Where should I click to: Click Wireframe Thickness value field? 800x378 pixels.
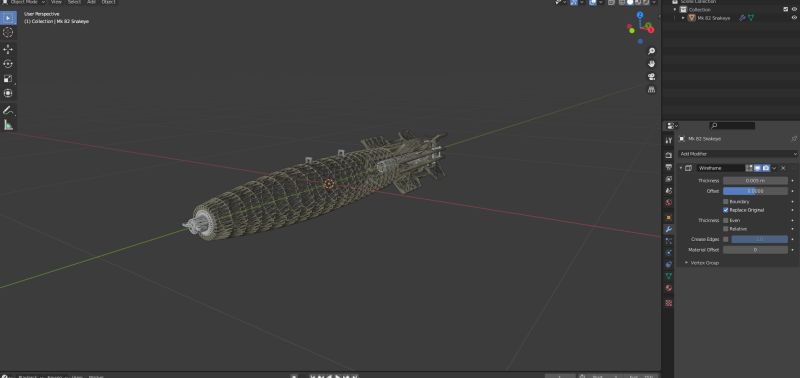[x=755, y=181]
